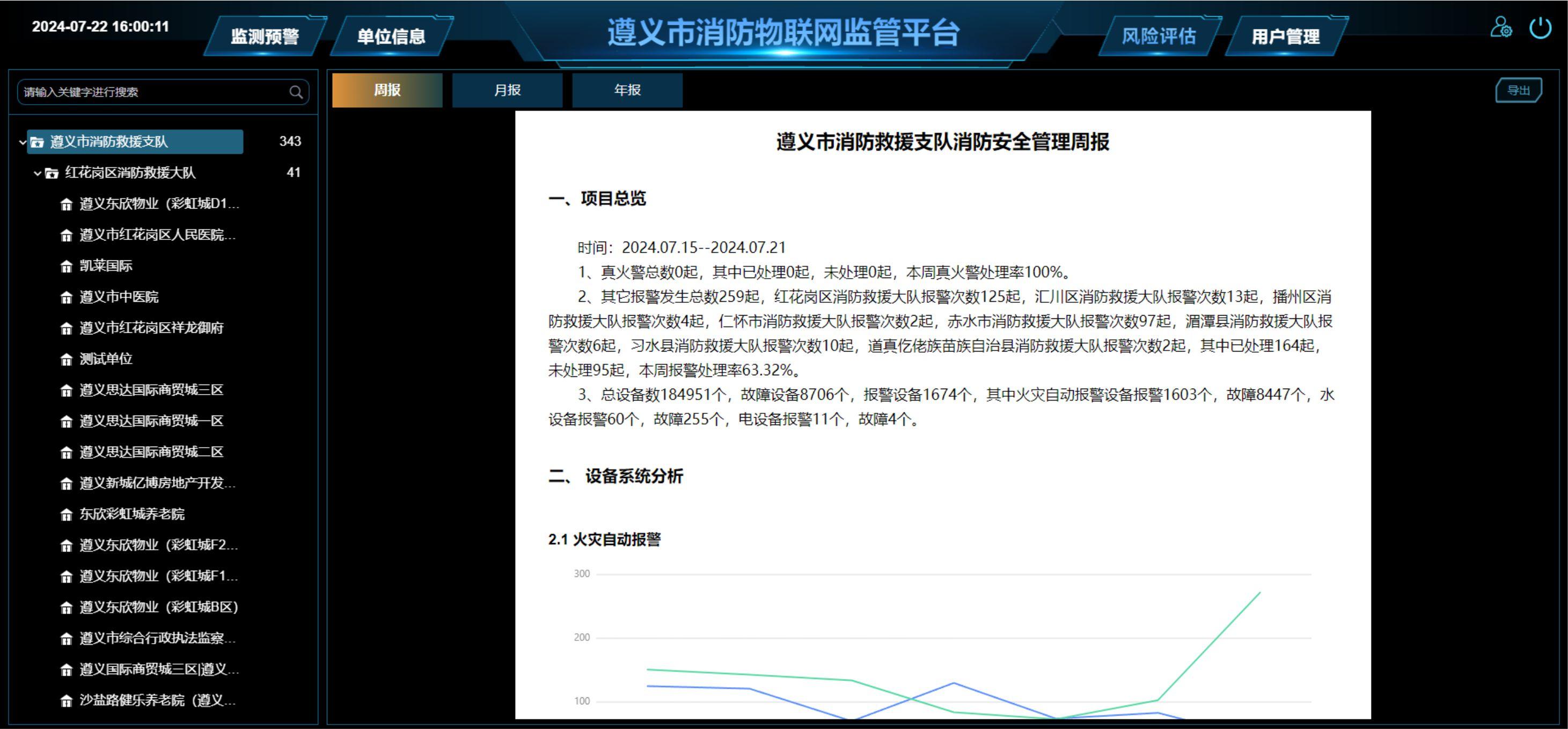Click the time range 2024.07.15--2024.07.21 line
This screenshot has width=1568, height=729.
(x=682, y=248)
